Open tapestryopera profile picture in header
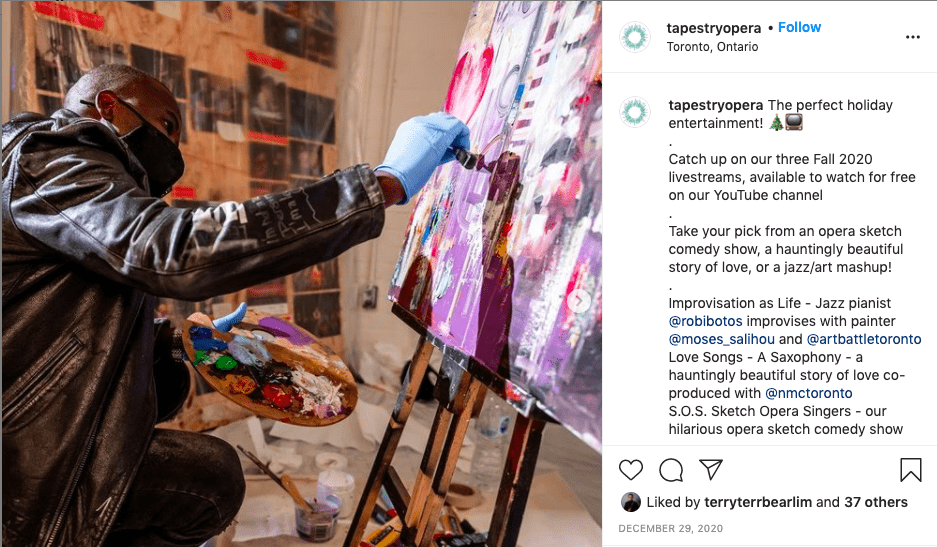The width and height of the screenshot is (937, 547). (x=635, y=36)
